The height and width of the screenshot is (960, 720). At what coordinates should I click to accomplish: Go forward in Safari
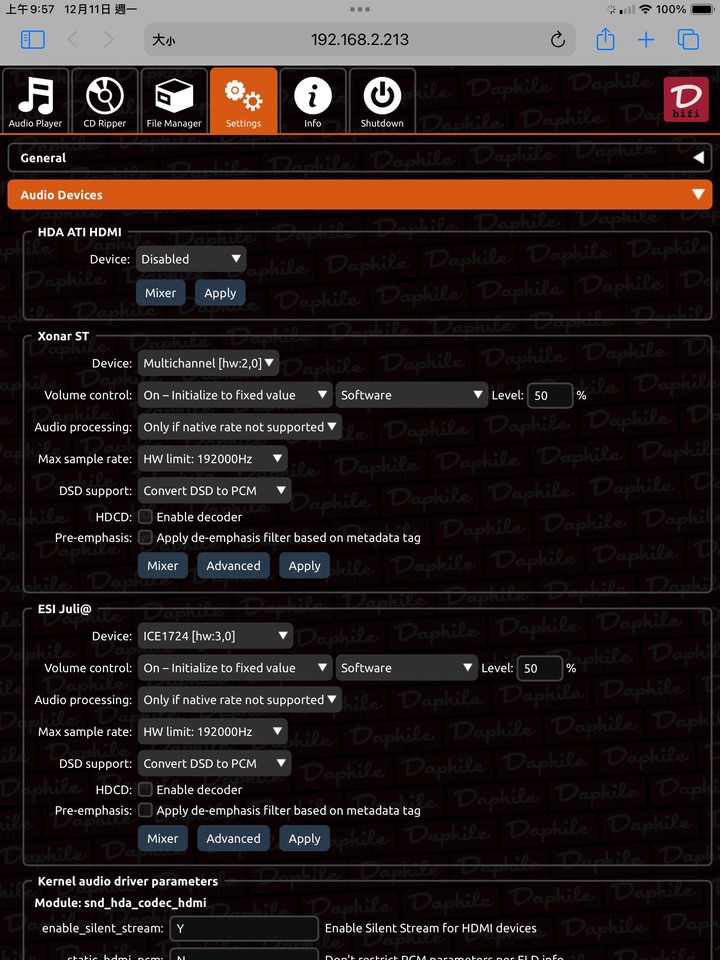(109, 40)
